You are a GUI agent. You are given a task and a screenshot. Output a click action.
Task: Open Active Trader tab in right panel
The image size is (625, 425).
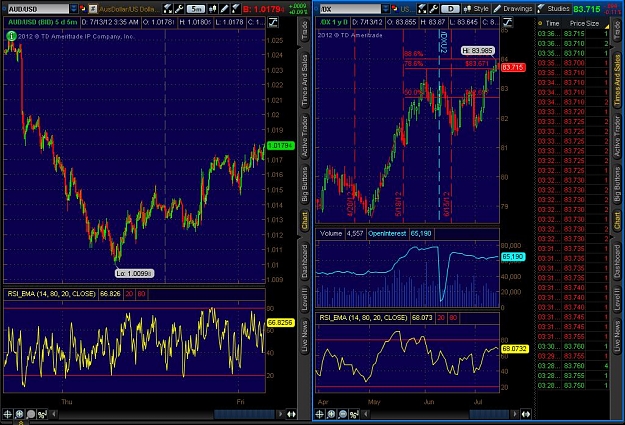[x=617, y=136]
